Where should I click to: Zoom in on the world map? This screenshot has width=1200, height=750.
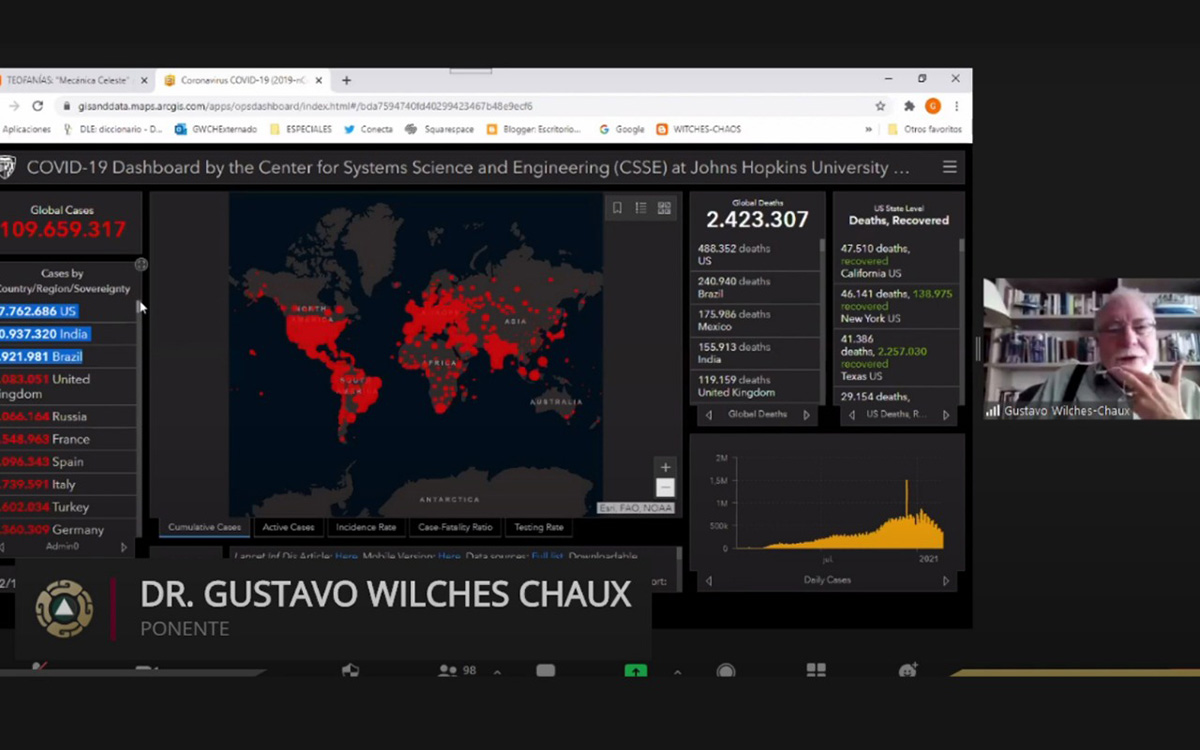[665, 467]
